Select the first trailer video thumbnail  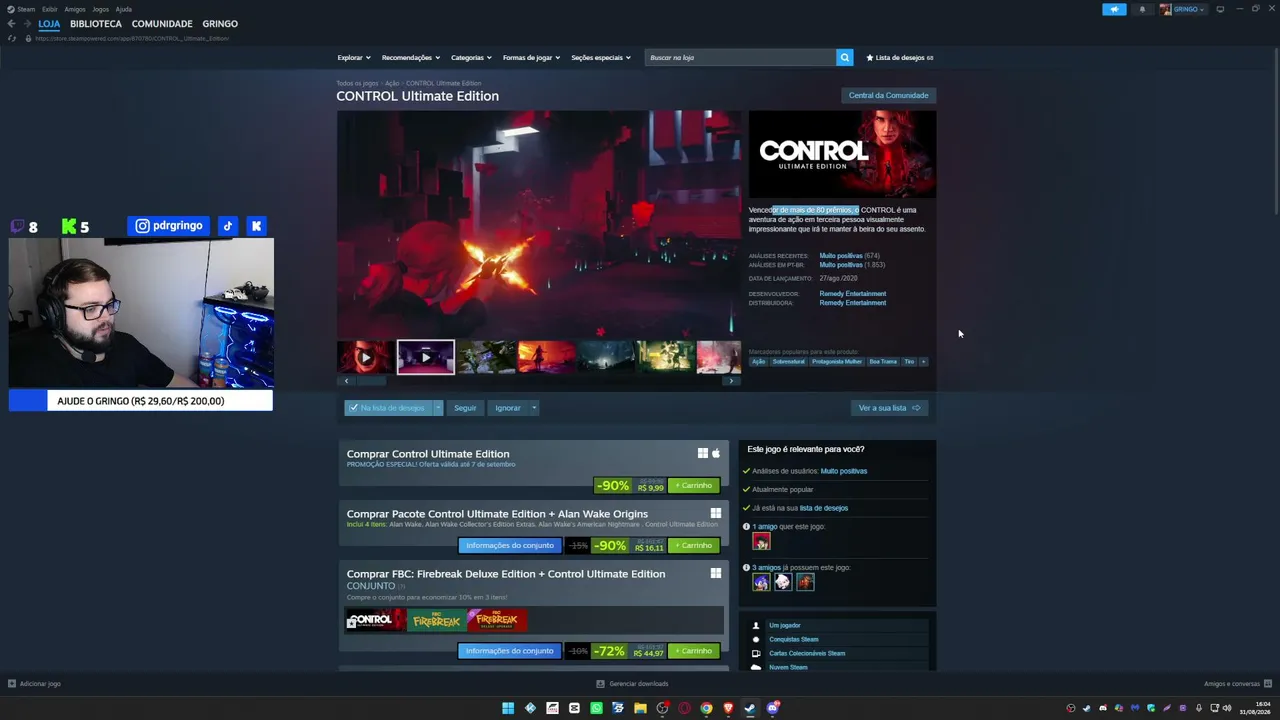point(366,357)
